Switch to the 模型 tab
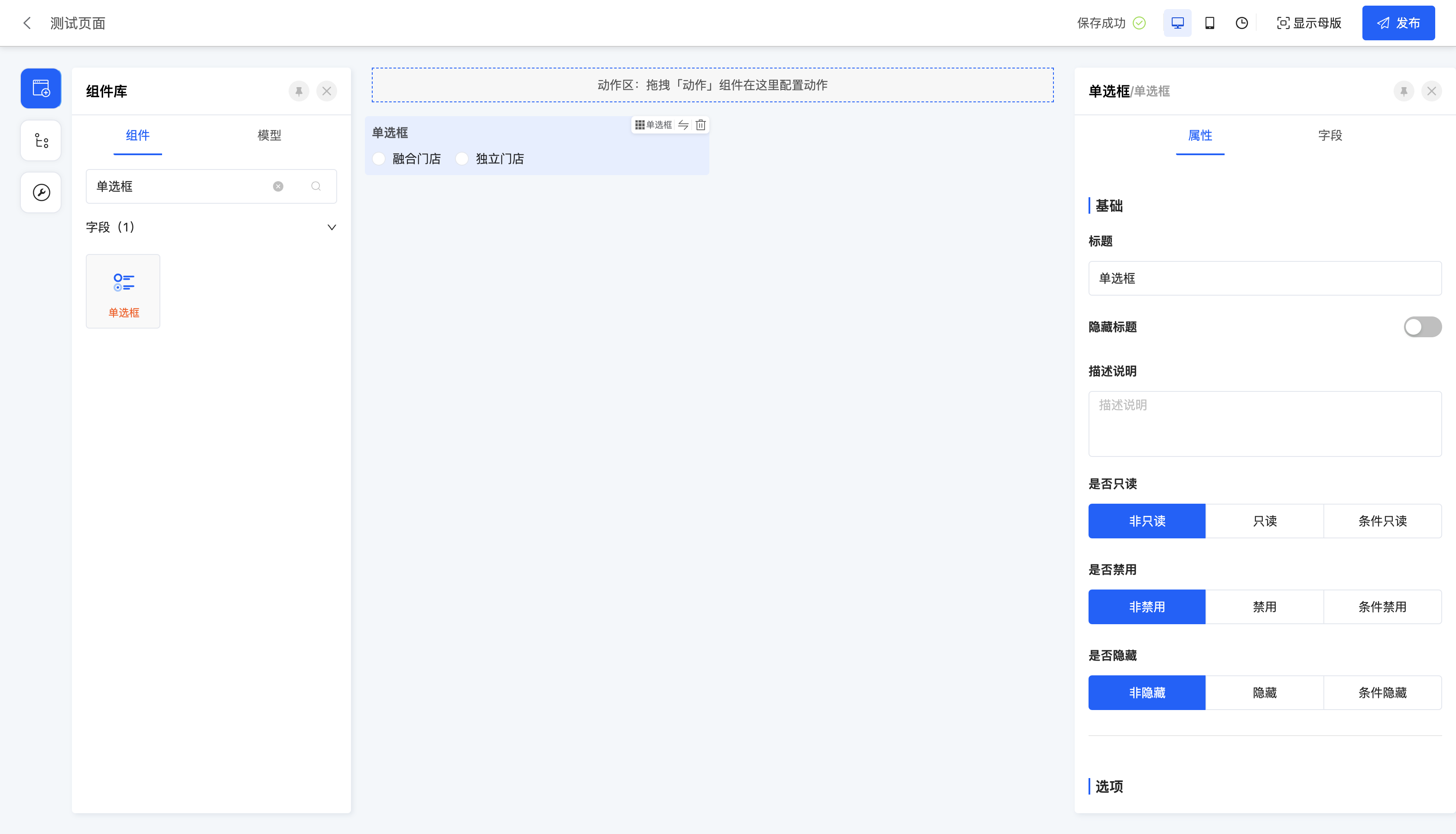 (x=269, y=135)
